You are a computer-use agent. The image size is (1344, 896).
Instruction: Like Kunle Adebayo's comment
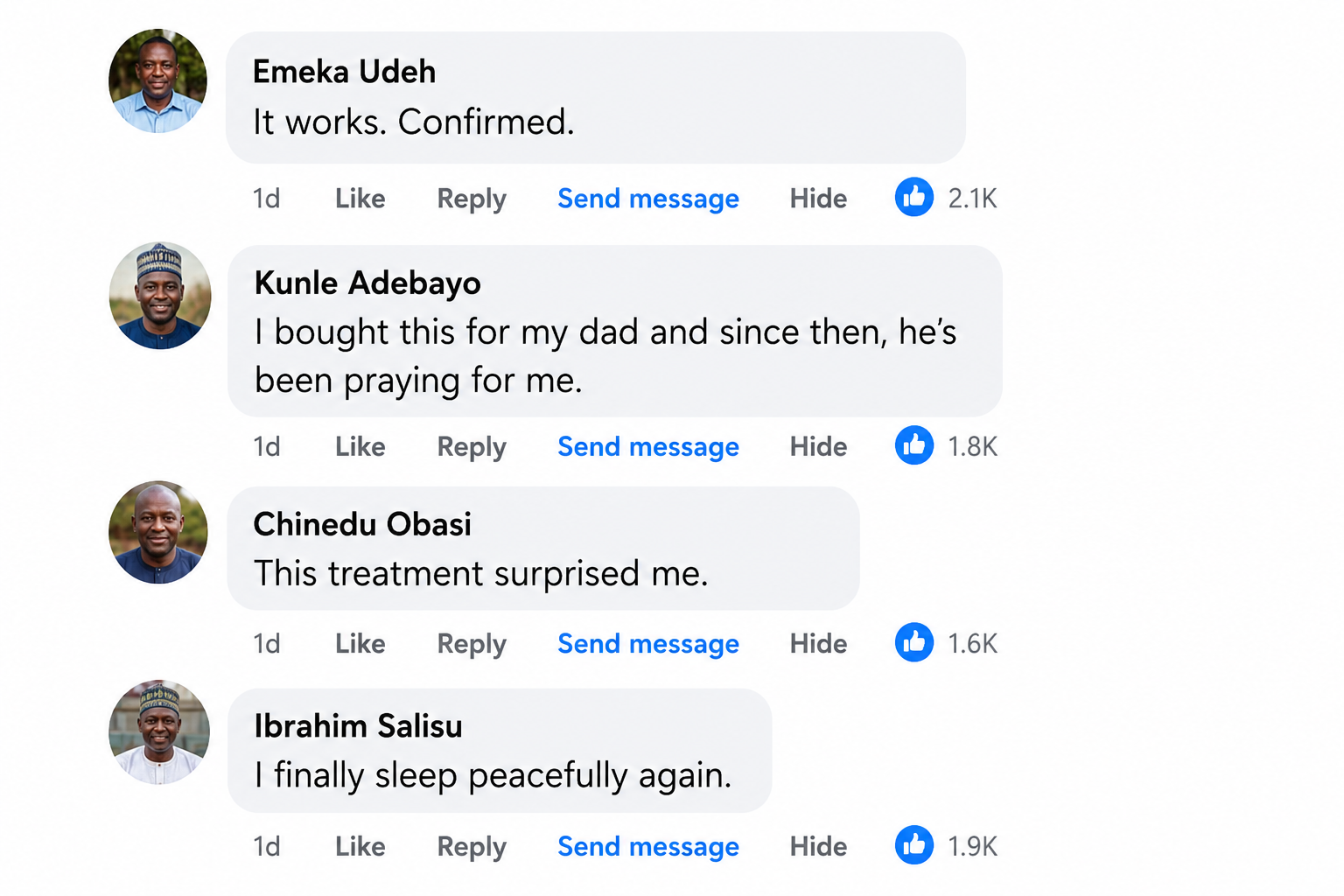pyautogui.click(x=360, y=447)
